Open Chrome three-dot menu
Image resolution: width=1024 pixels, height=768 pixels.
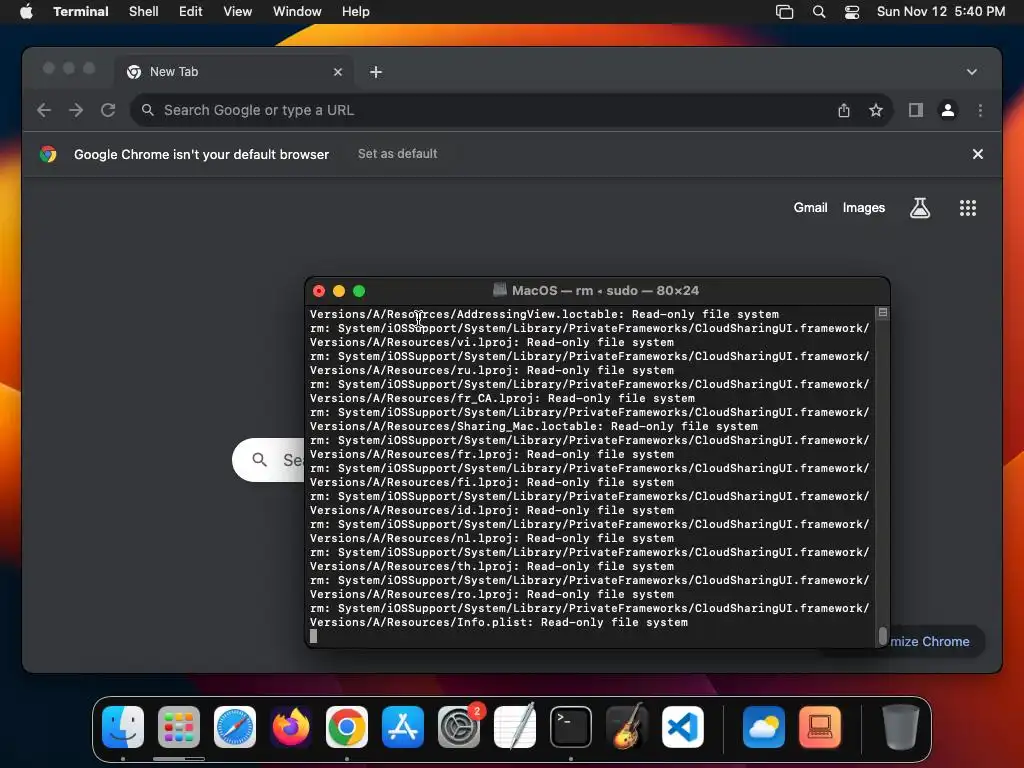(980, 110)
